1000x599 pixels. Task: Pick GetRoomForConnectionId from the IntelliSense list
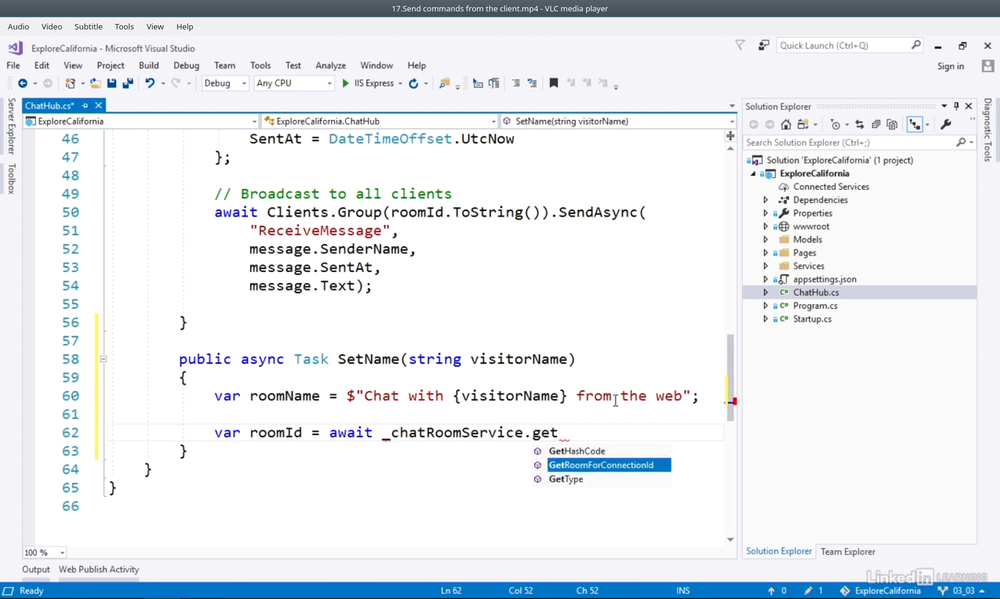[x=601, y=465]
